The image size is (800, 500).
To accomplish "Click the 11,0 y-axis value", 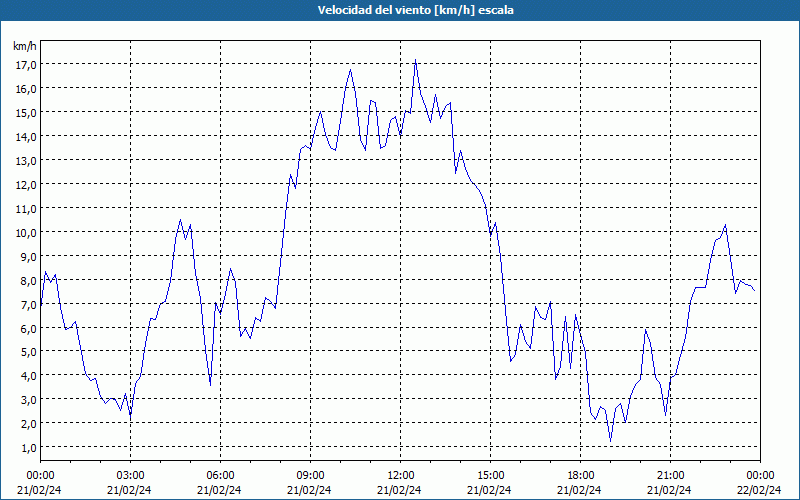I will click(26, 209).
